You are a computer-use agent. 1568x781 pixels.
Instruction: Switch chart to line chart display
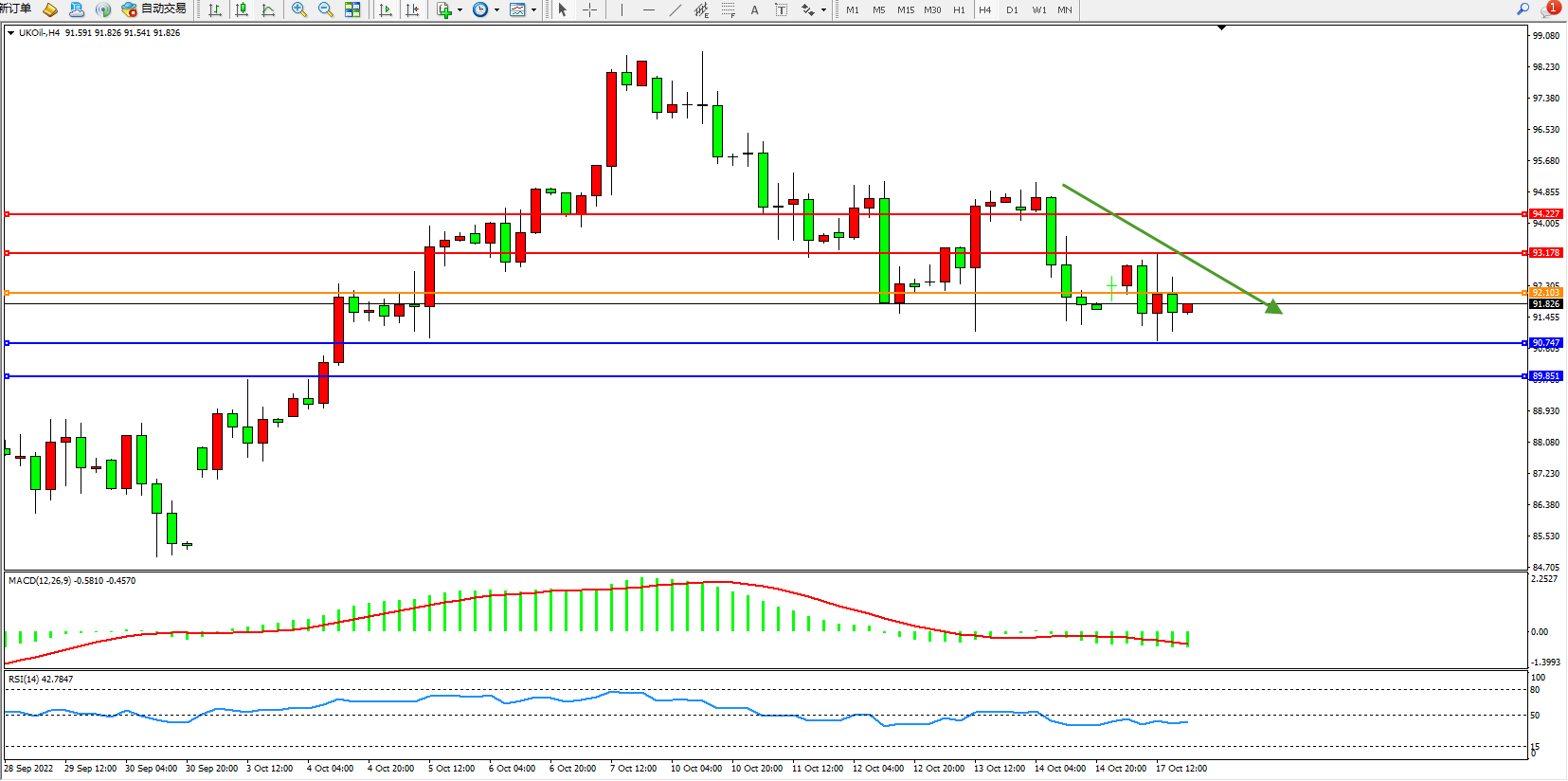[268, 9]
